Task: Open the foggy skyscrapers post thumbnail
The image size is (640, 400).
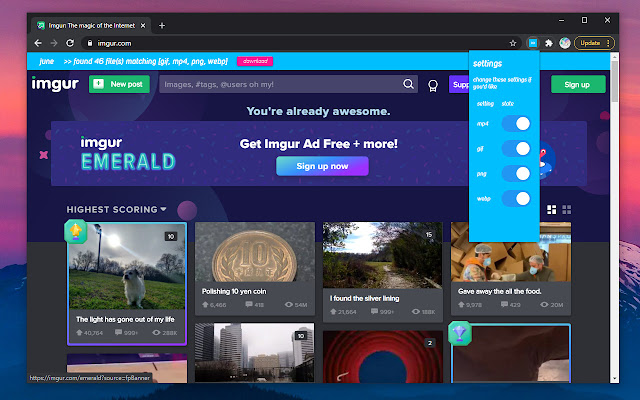Action: coord(255,353)
